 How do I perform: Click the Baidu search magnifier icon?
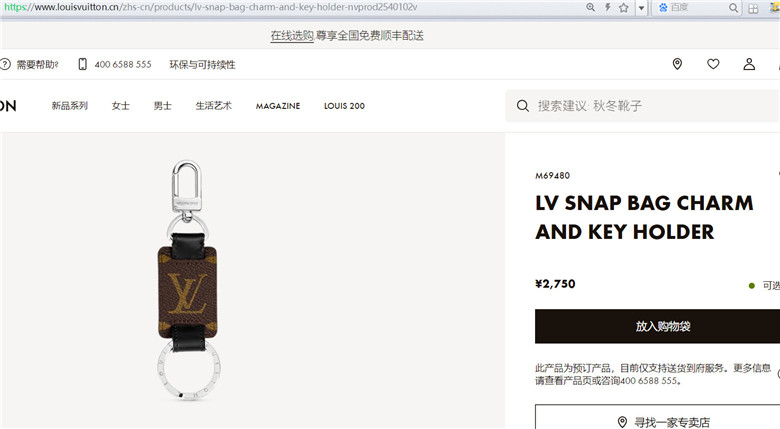click(x=733, y=8)
